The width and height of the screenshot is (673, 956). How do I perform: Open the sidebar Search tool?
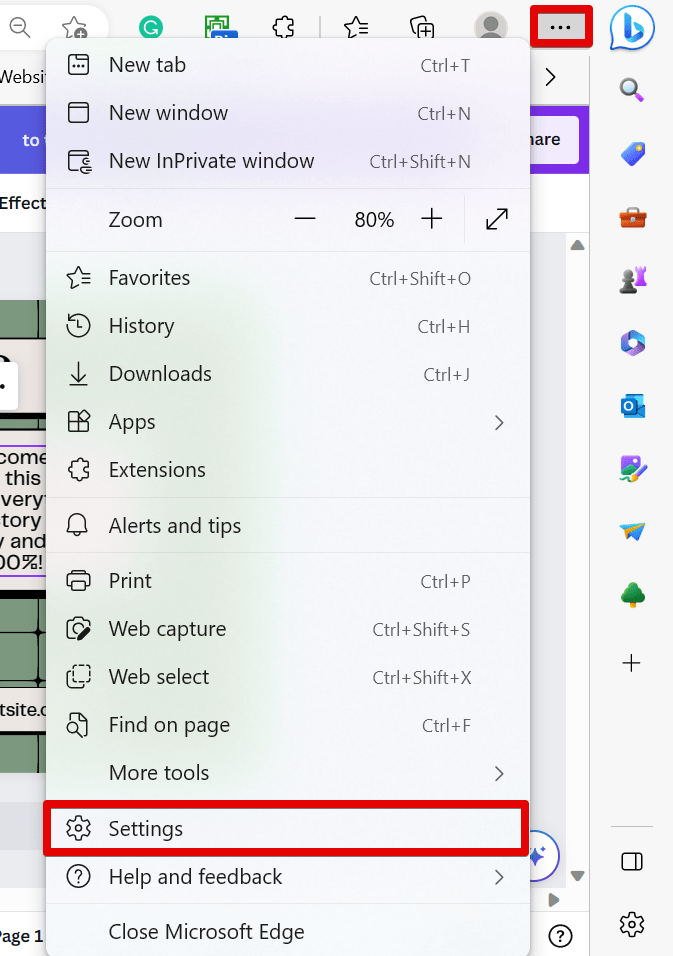[x=632, y=90]
